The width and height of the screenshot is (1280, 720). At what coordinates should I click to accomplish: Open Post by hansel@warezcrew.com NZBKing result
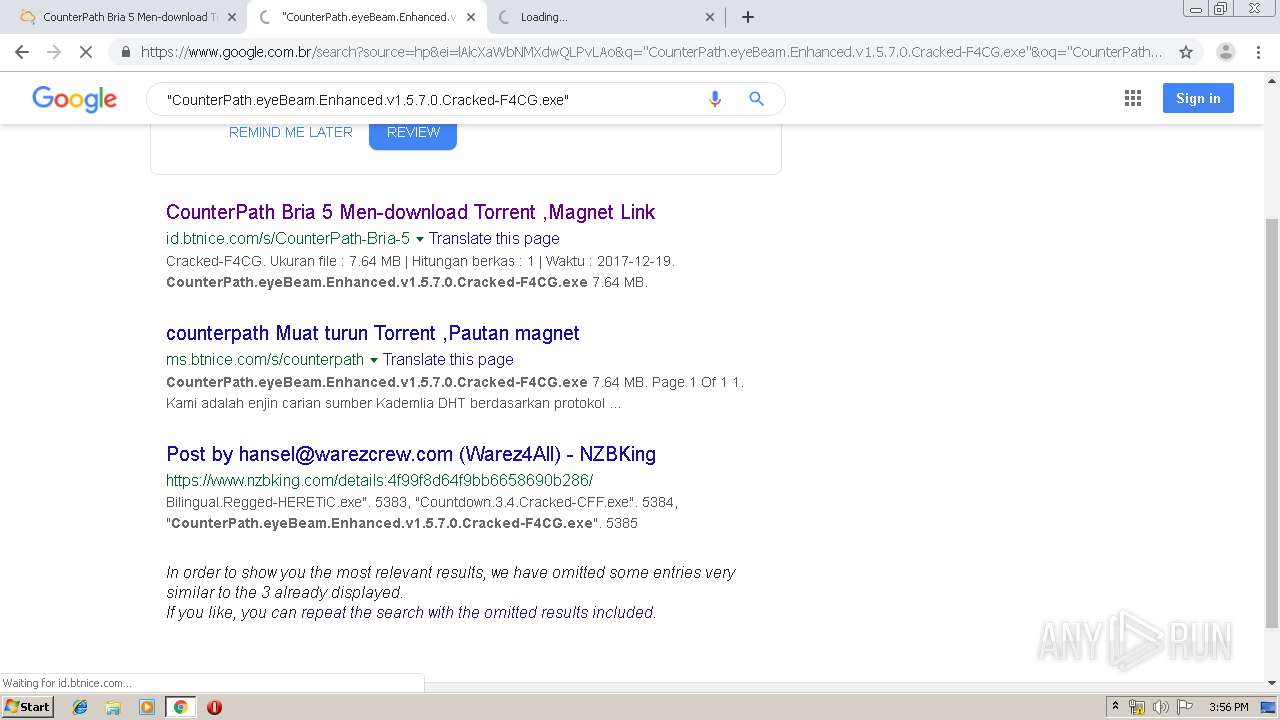(411, 454)
